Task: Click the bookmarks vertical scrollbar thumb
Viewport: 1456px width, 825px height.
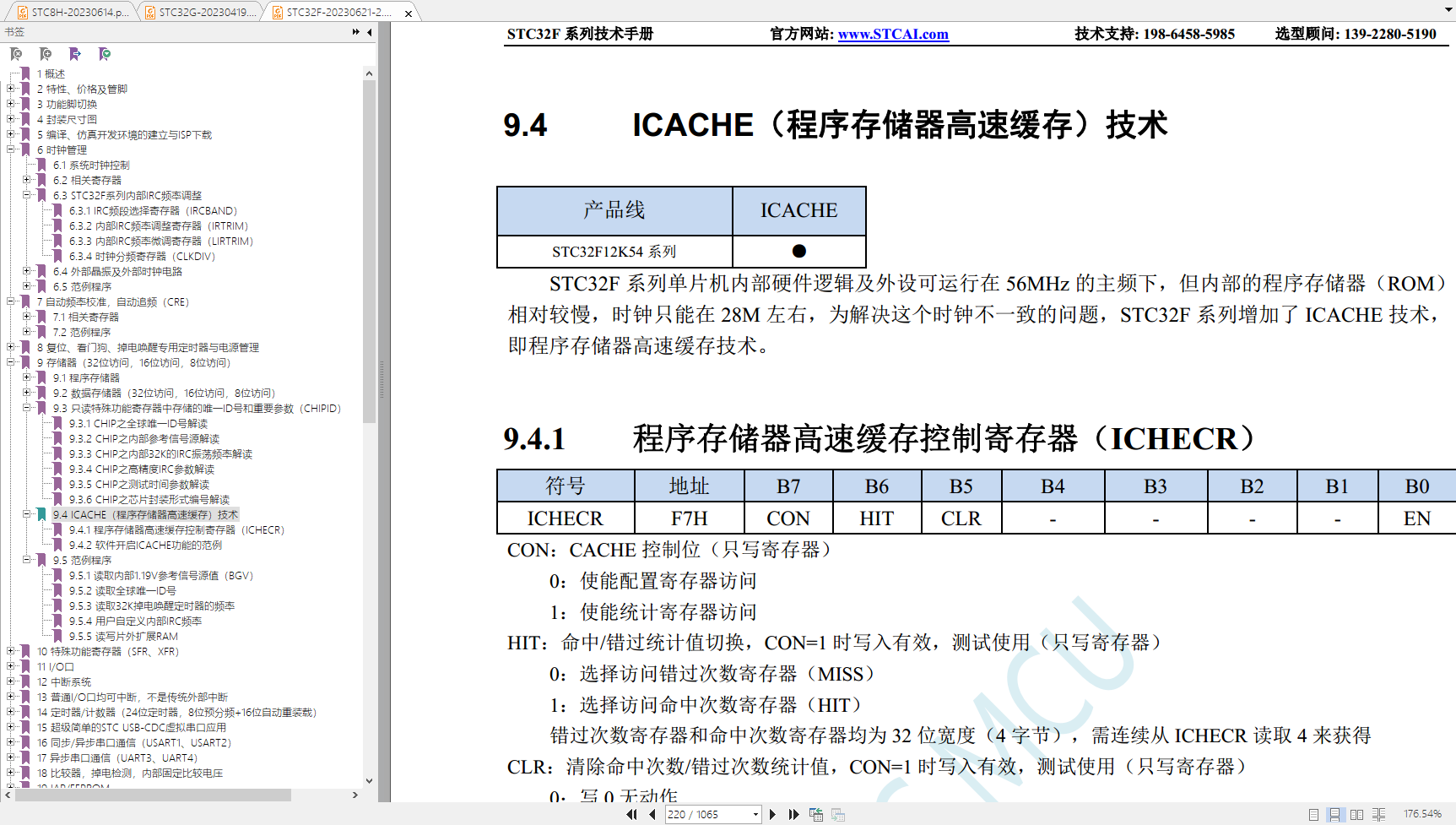Action: click(x=369, y=252)
